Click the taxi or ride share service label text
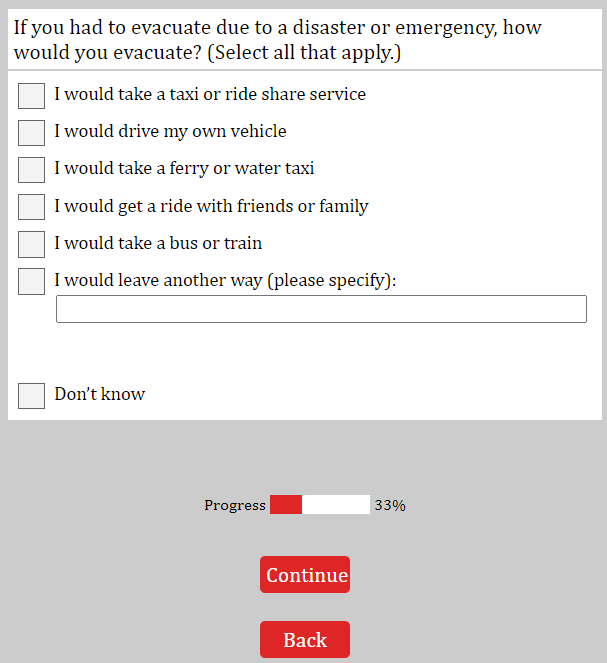 210,95
